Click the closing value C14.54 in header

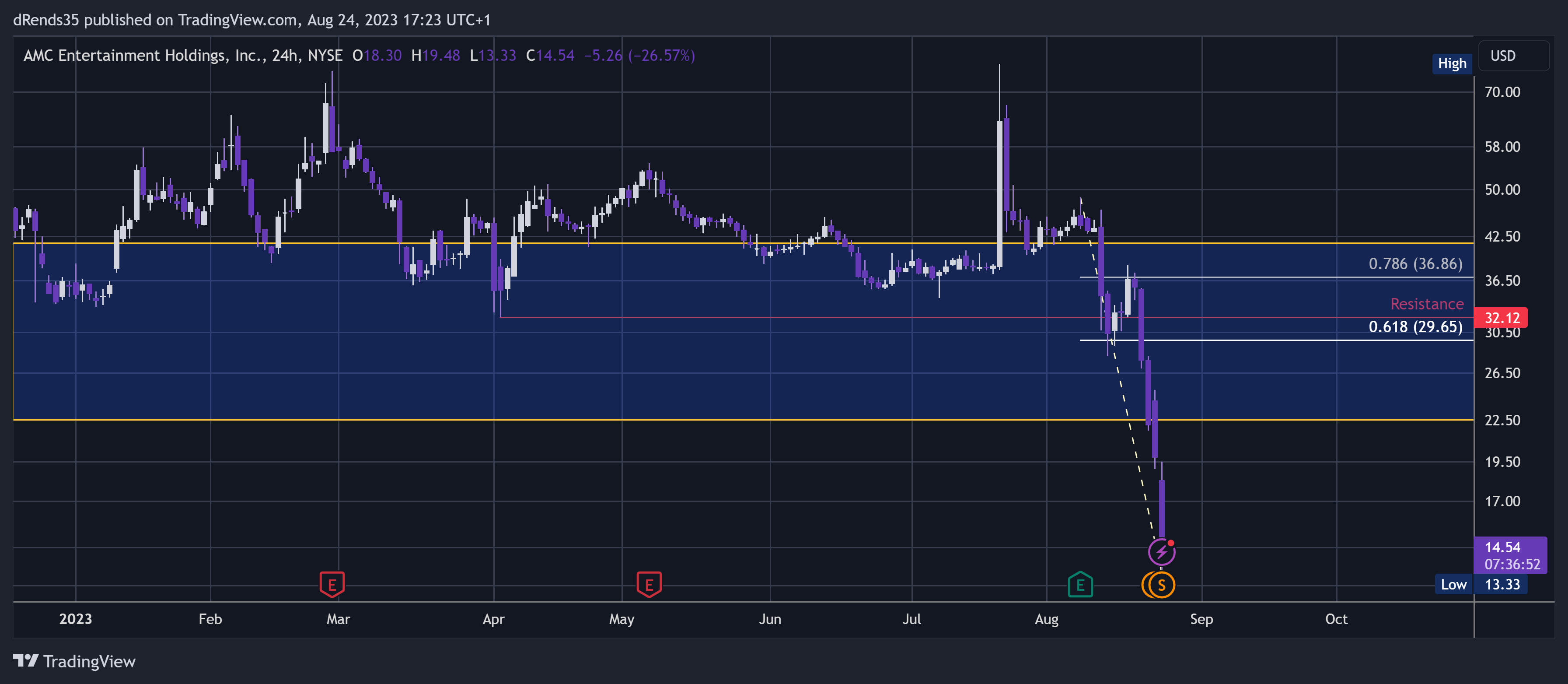[550, 56]
